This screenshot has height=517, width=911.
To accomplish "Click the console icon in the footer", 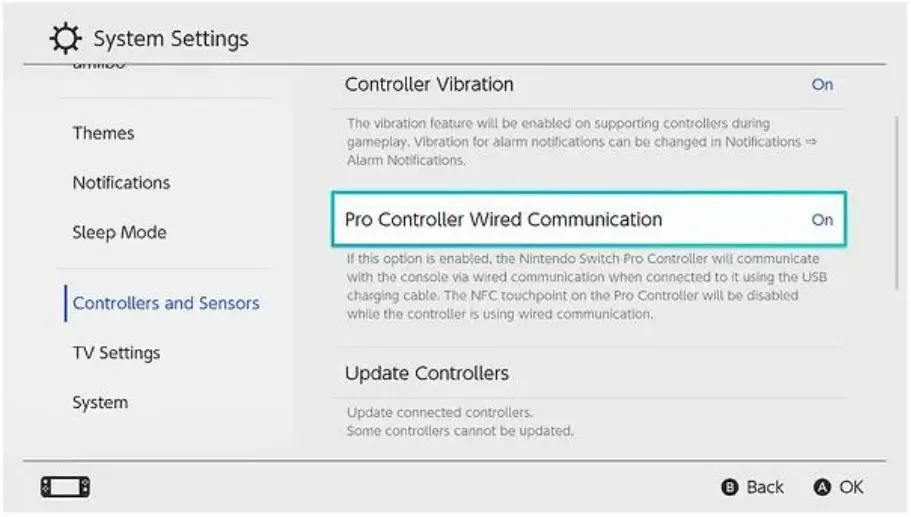I will pyautogui.click(x=65, y=487).
